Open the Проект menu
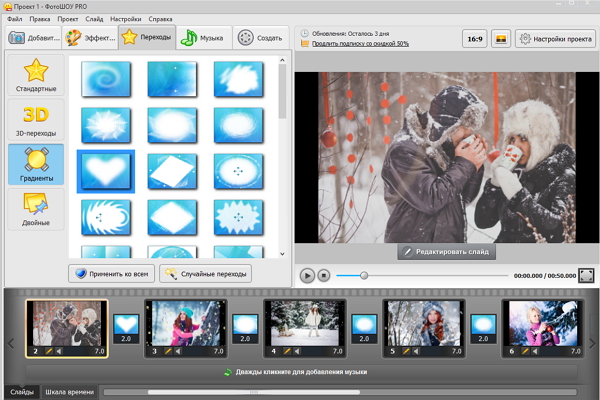 (68, 19)
